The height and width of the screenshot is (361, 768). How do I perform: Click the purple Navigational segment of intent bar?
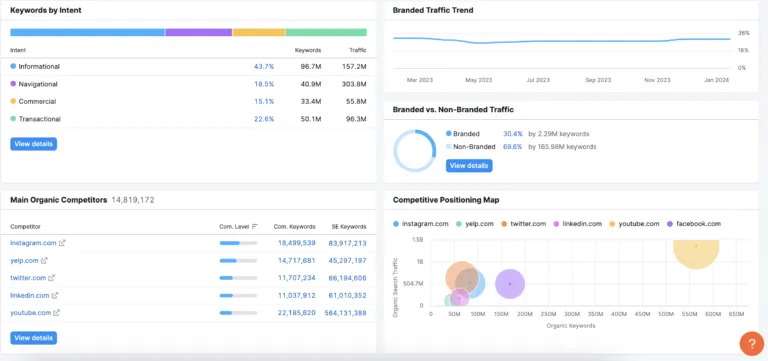coord(199,32)
